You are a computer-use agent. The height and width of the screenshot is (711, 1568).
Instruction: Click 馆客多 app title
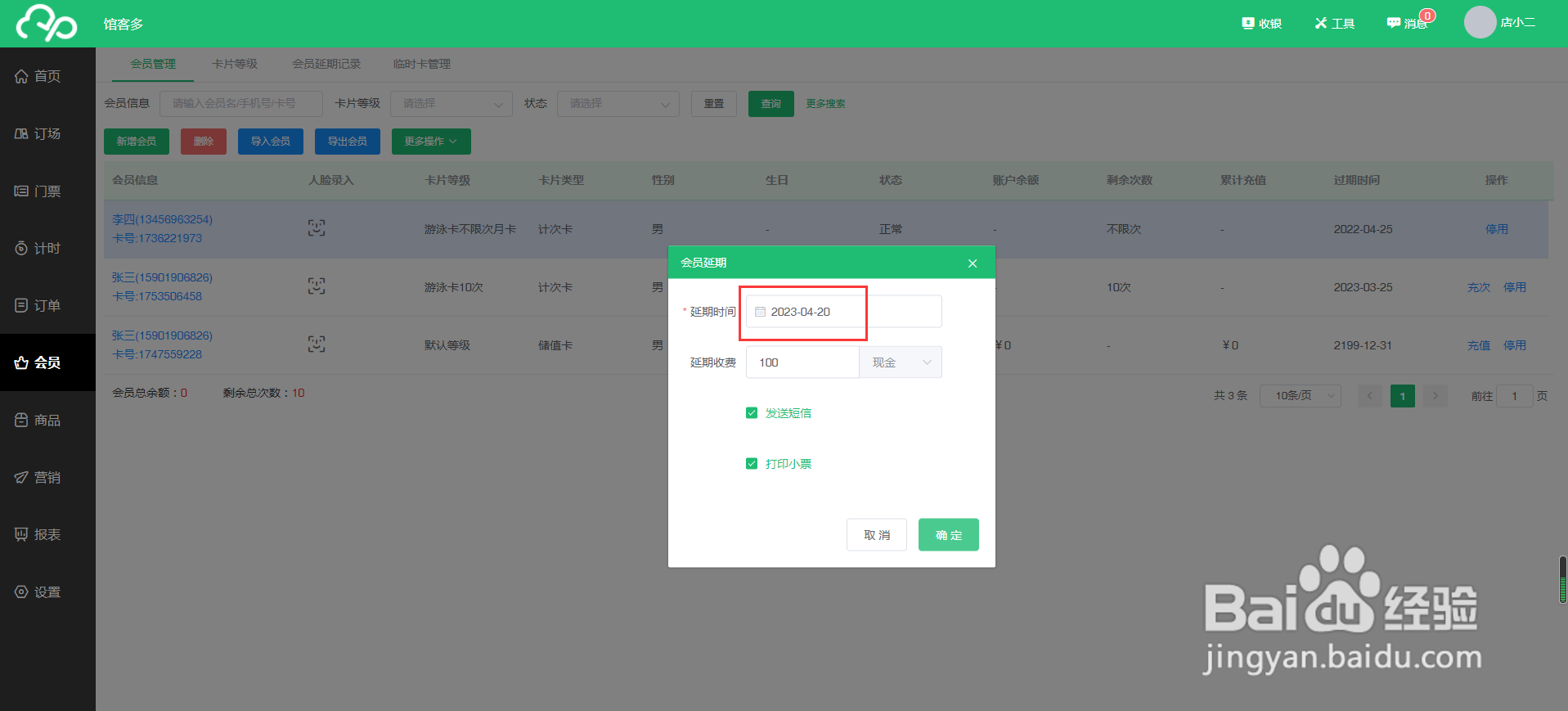pos(124,24)
